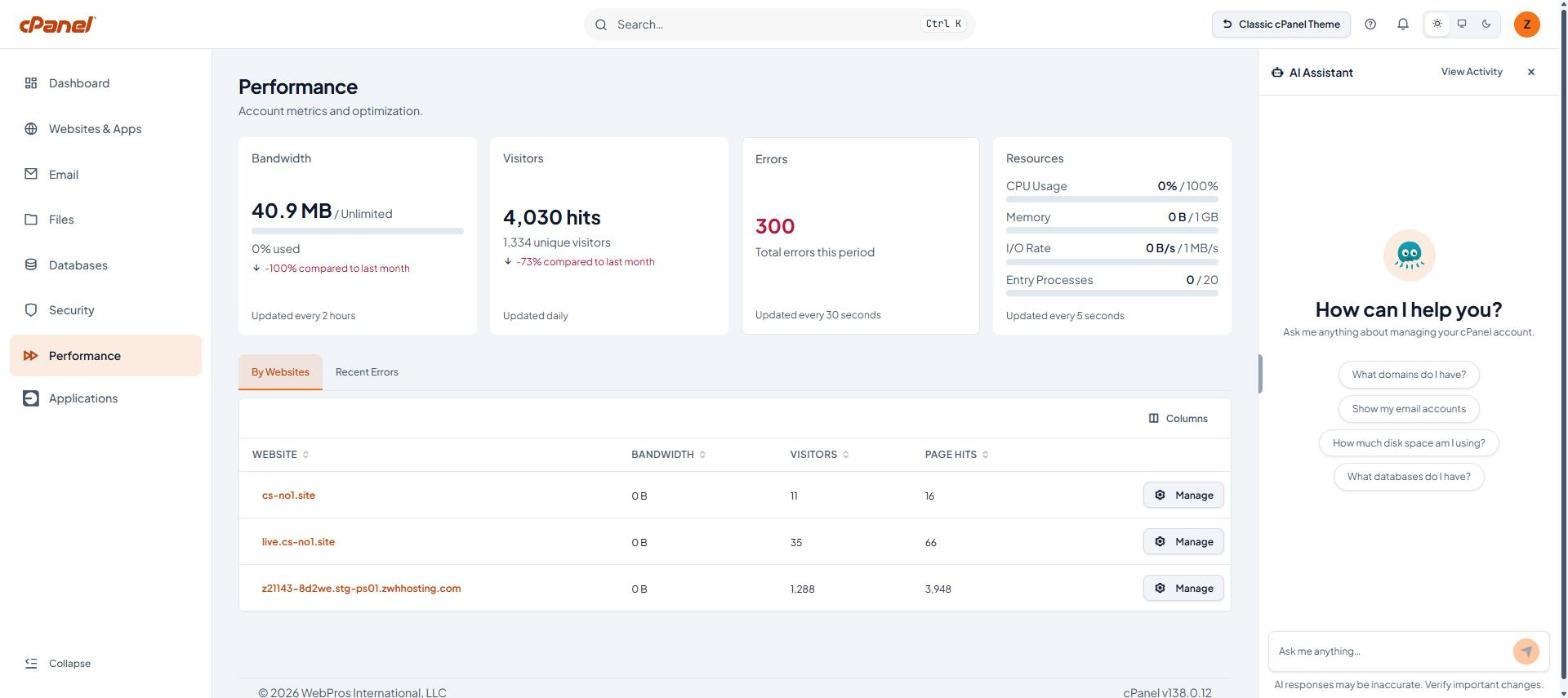Image resolution: width=1568 pixels, height=698 pixels.
Task: Choose 'What databases do I have?' suggestion
Action: coord(1408,477)
